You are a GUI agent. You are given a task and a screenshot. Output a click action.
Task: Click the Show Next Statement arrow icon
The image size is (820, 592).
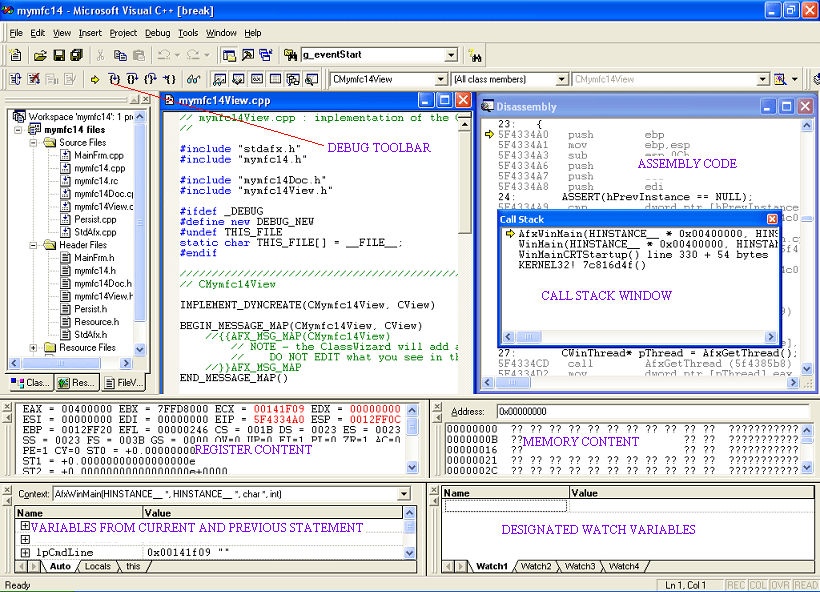[94, 81]
